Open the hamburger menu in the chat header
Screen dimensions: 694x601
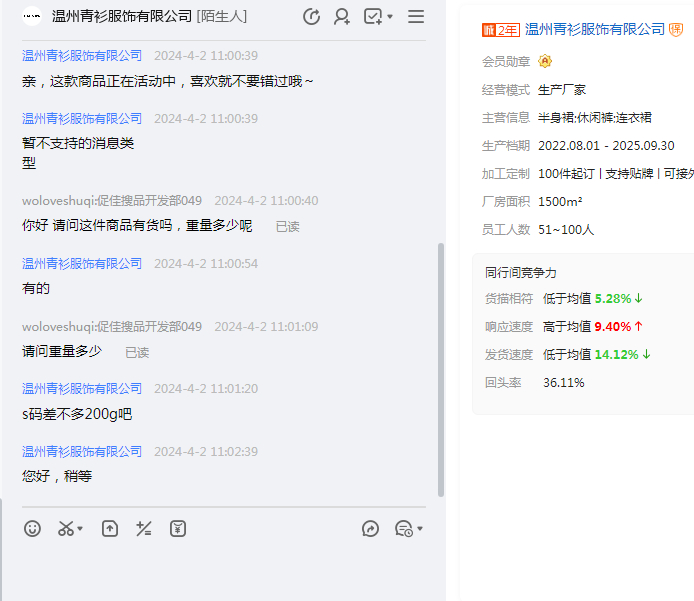coord(416,16)
